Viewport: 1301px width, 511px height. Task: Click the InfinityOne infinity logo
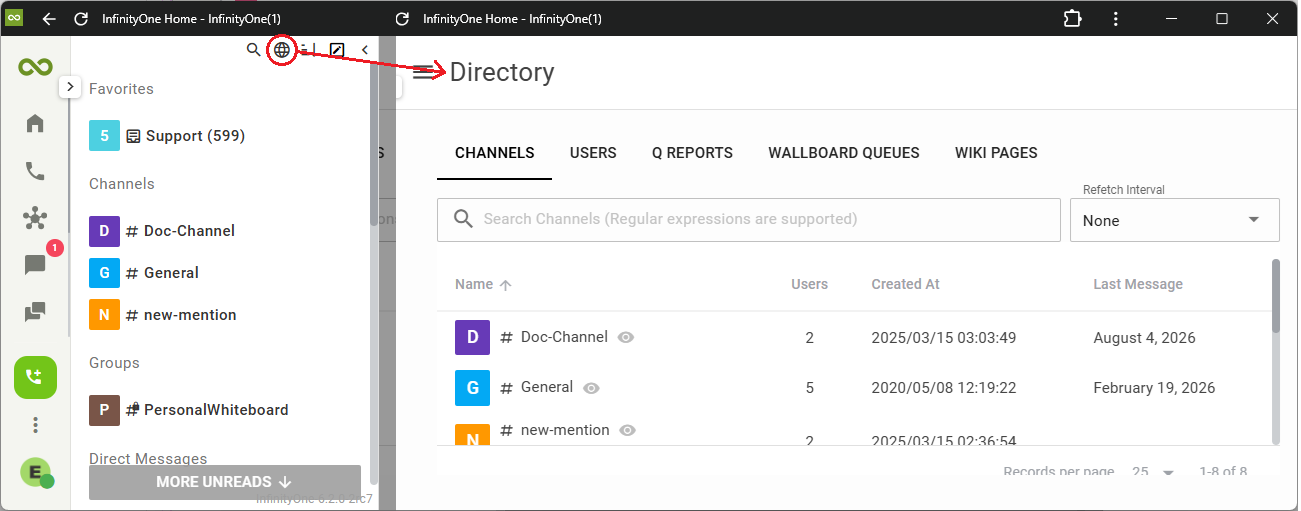point(35,67)
